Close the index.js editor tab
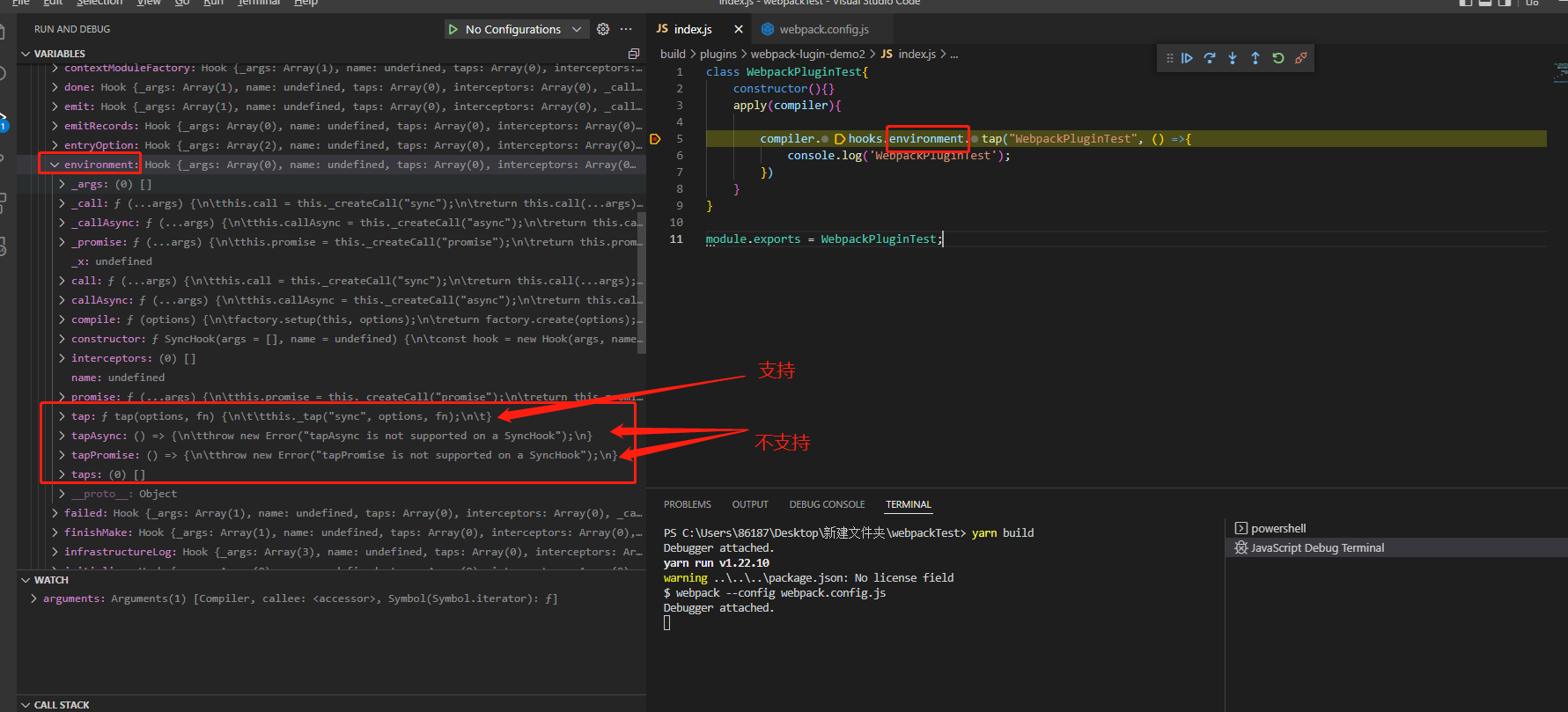1568x712 pixels. (x=739, y=29)
